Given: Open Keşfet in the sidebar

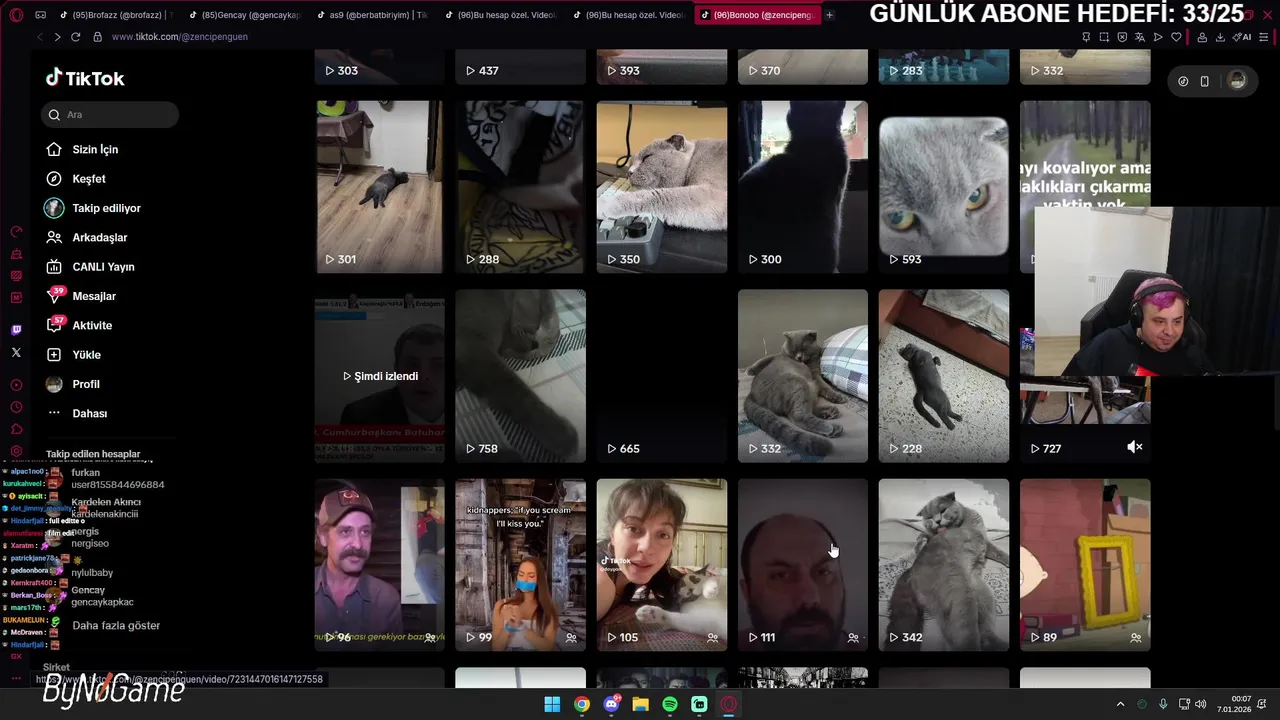Looking at the screenshot, I should click(x=89, y=179).
